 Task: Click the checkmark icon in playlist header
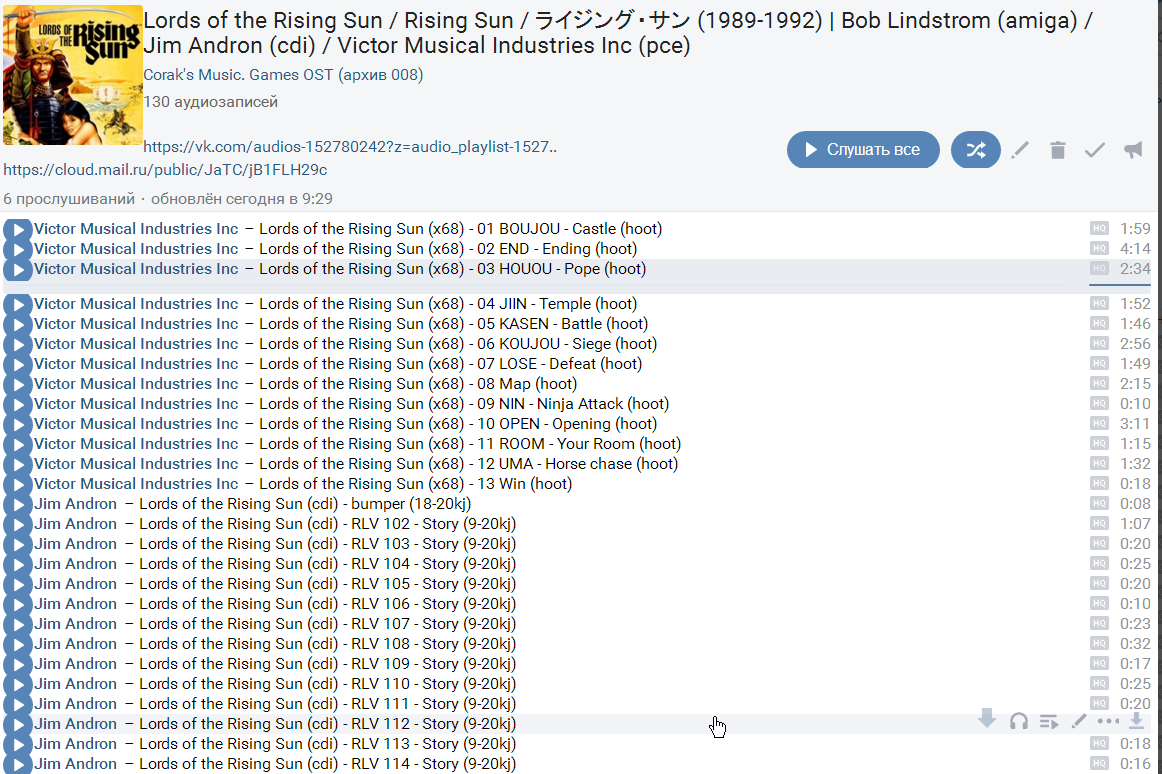click(1095, 150)
